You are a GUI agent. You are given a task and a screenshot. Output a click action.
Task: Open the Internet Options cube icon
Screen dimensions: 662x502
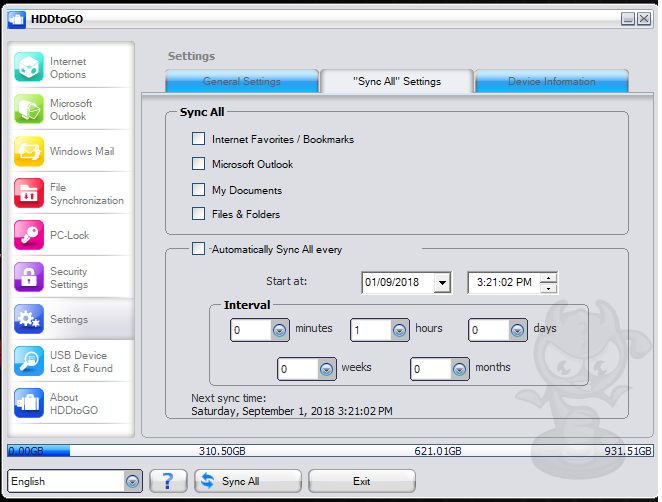click(29, 67)
